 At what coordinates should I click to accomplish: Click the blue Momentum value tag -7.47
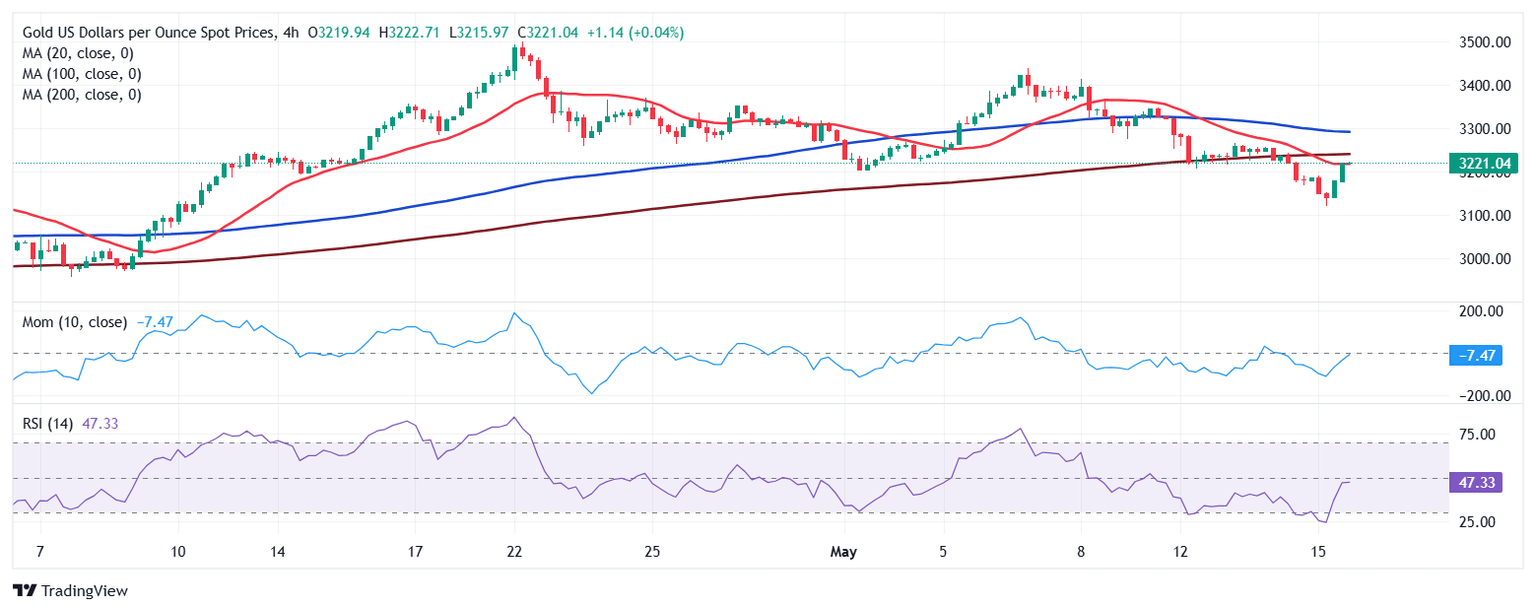click(x=1477, y=355)
